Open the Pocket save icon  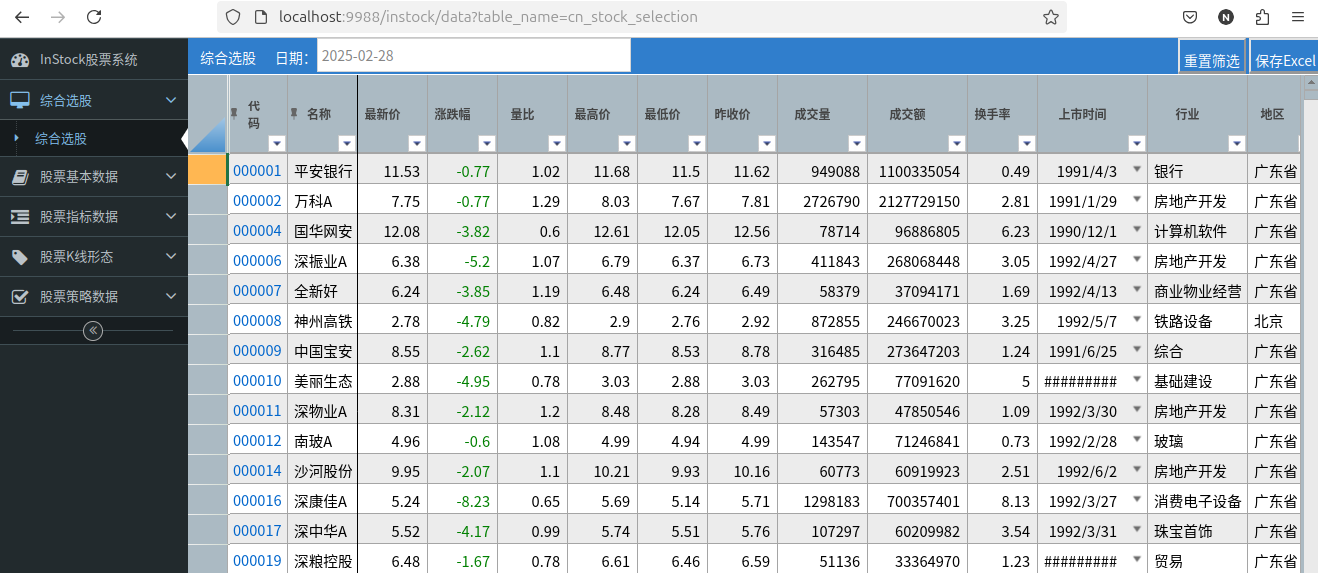[x=1190, y=17]
